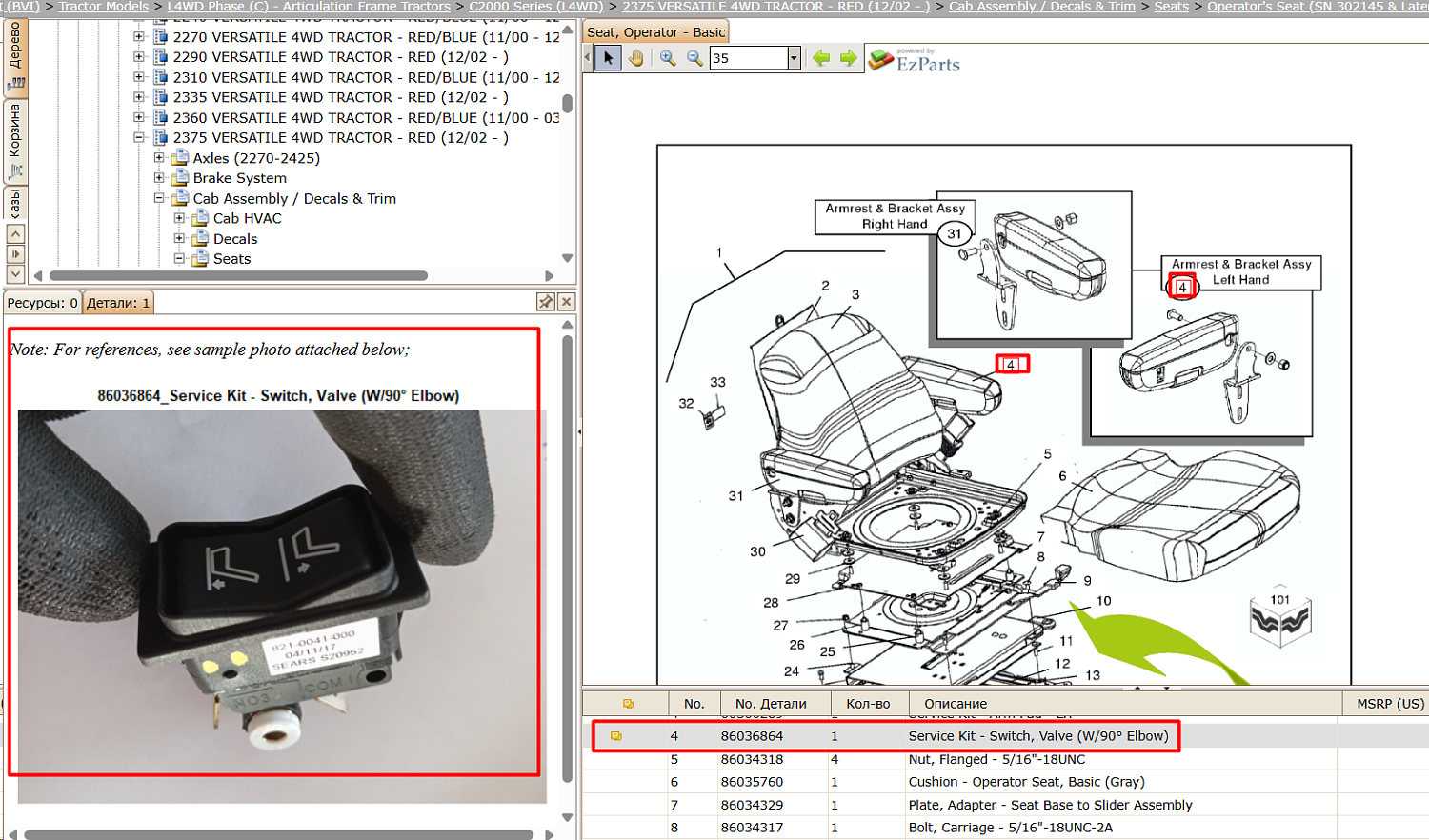Pin the details panel
This screenshot has width=1429, height=840.
[546, 302]
